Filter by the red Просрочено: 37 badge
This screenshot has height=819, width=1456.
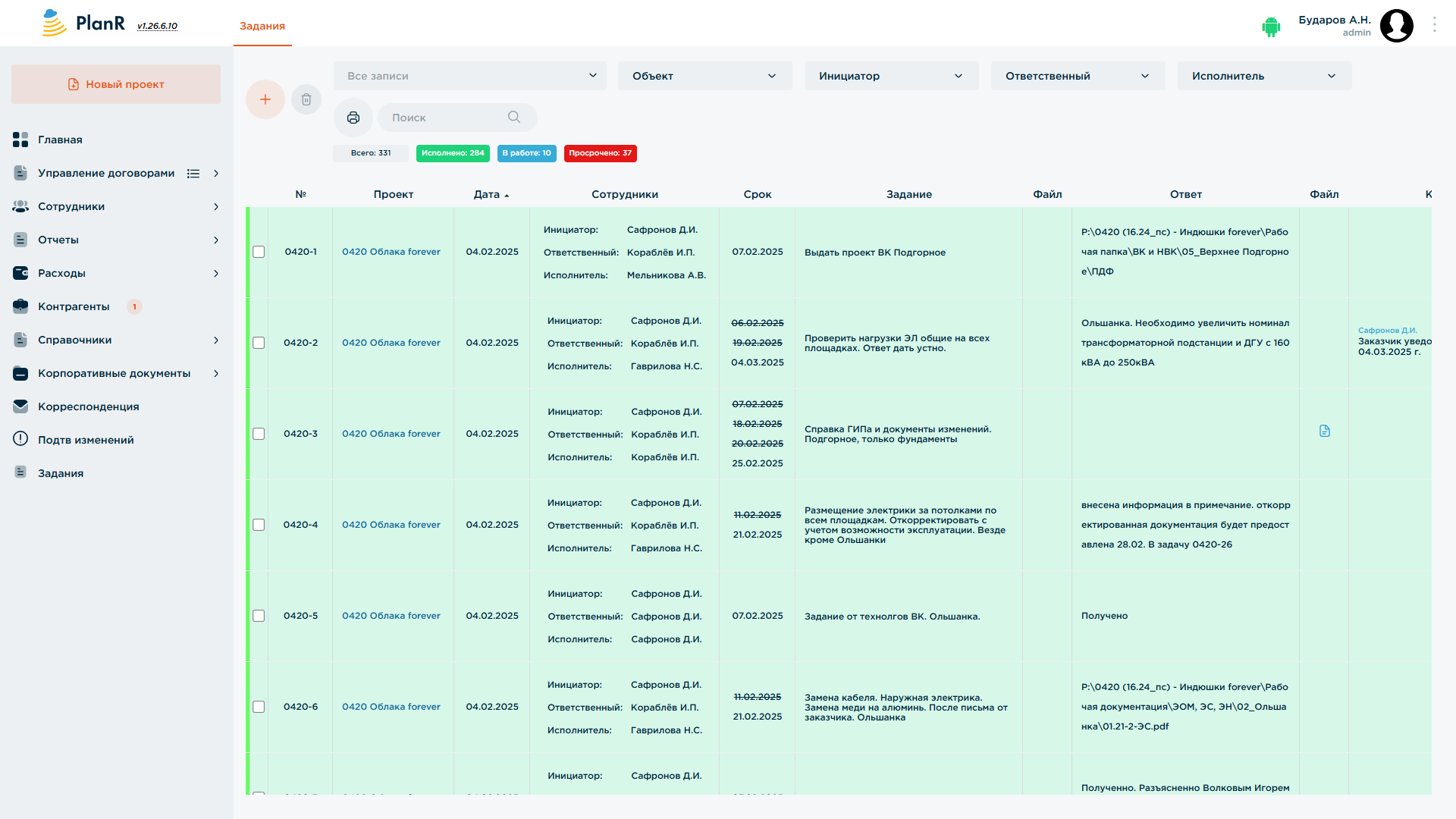pyautogui.click(x=601, y=153)
